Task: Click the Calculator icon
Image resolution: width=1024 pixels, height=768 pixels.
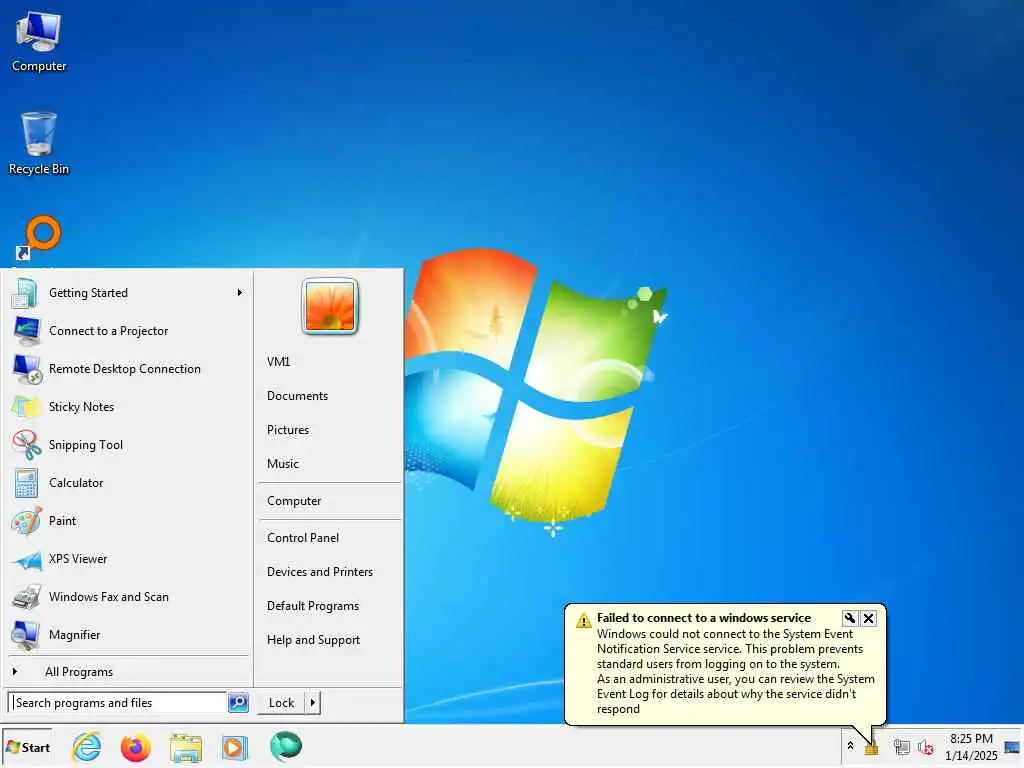Action: coord(27,483)
